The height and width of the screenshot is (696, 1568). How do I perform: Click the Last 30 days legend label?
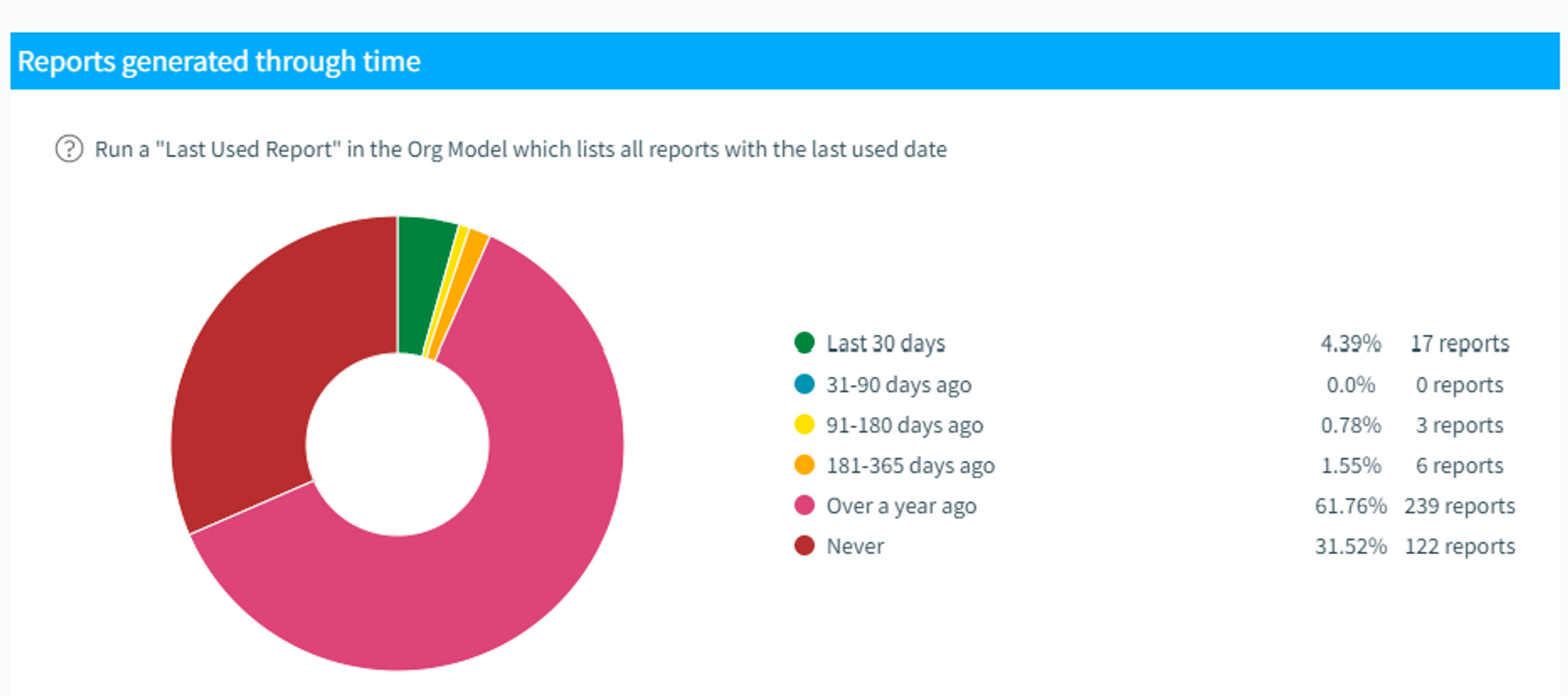coord(885,343)
